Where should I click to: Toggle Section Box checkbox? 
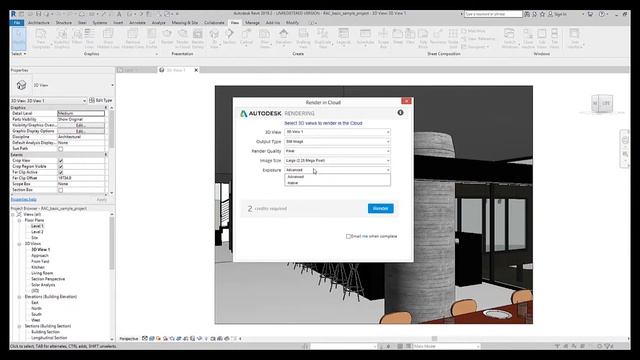60,190
